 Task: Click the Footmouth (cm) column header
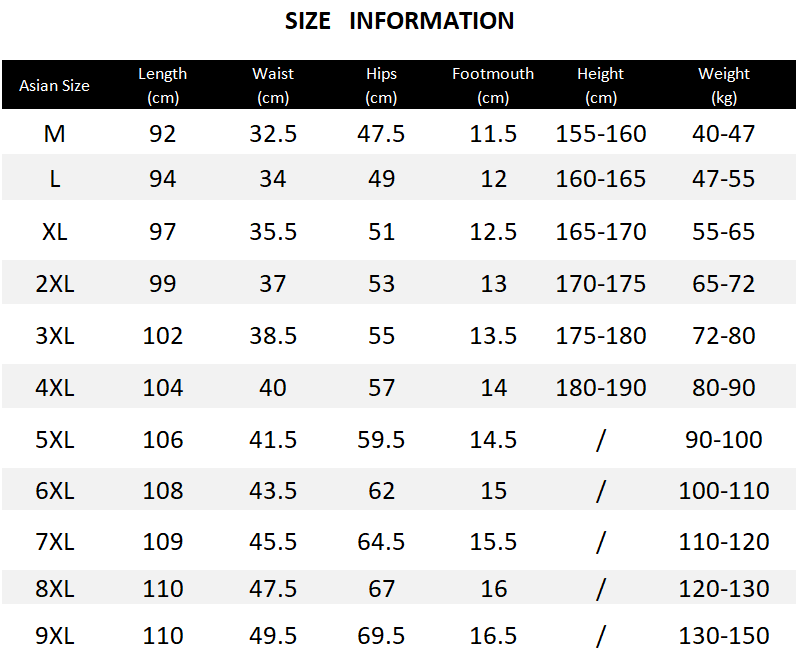click(x=493, y=85)
